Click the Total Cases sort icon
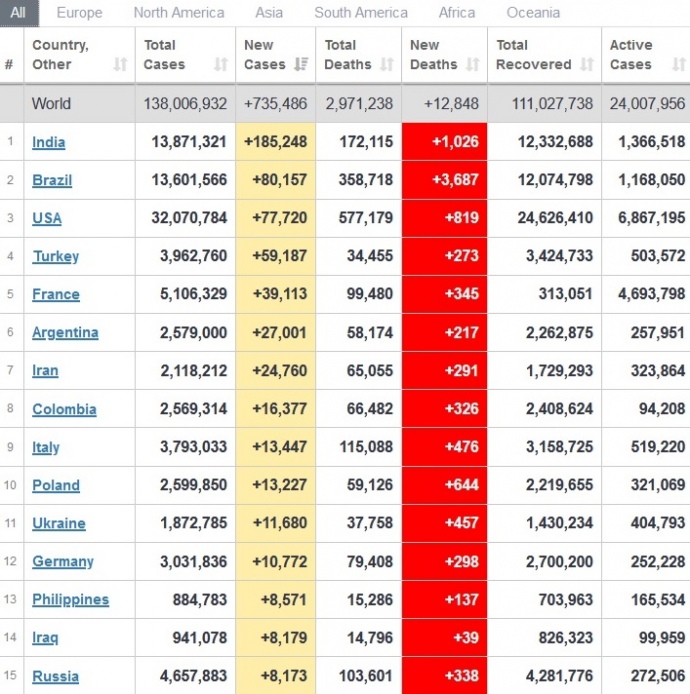Screen dimensions: 690x694 click(221, 65)
